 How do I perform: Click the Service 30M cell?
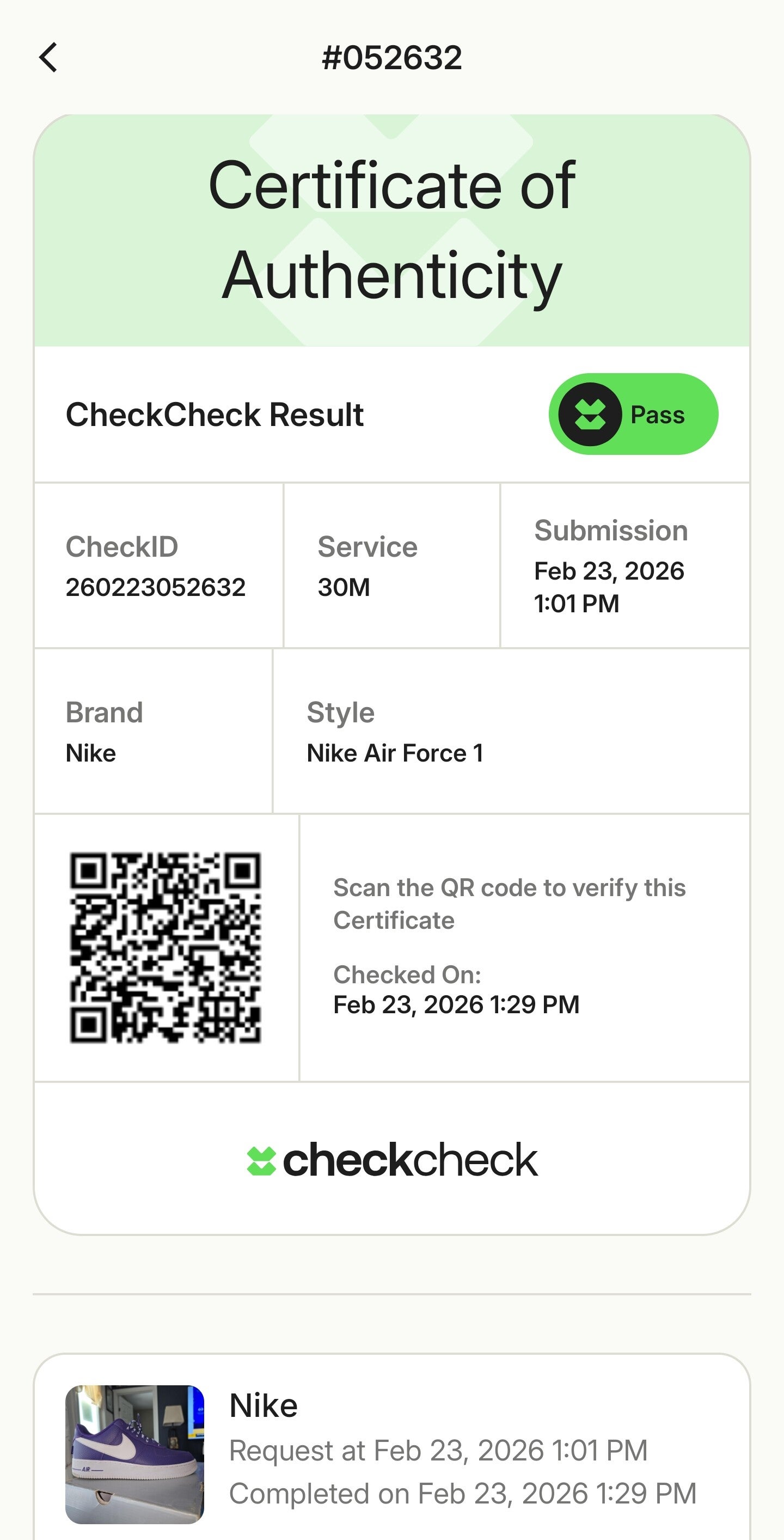367,565
